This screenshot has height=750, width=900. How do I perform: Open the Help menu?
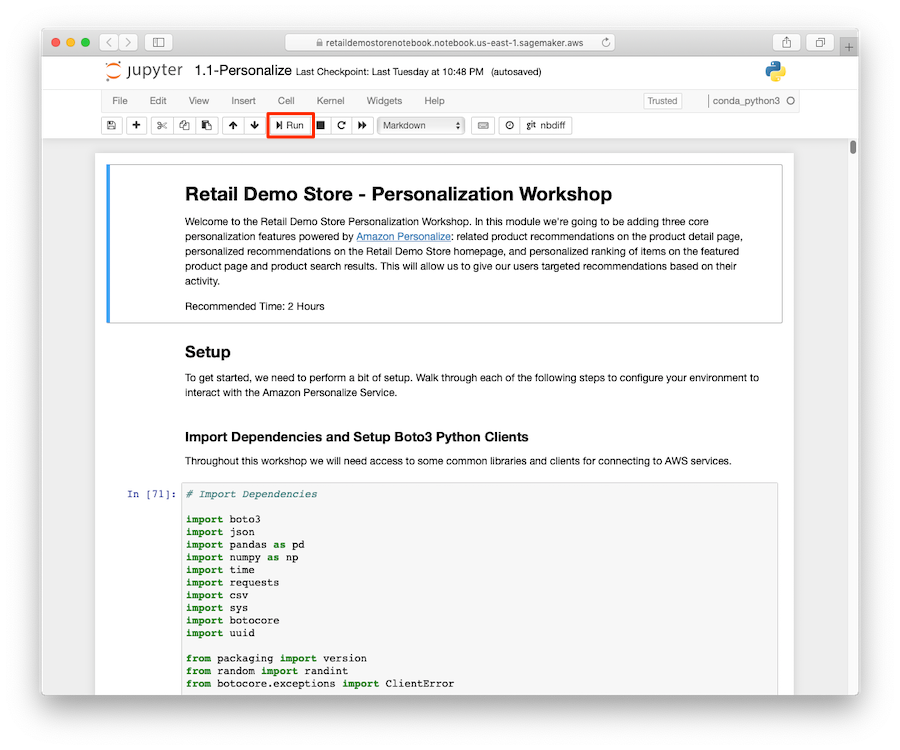click(x=435, y=100)
